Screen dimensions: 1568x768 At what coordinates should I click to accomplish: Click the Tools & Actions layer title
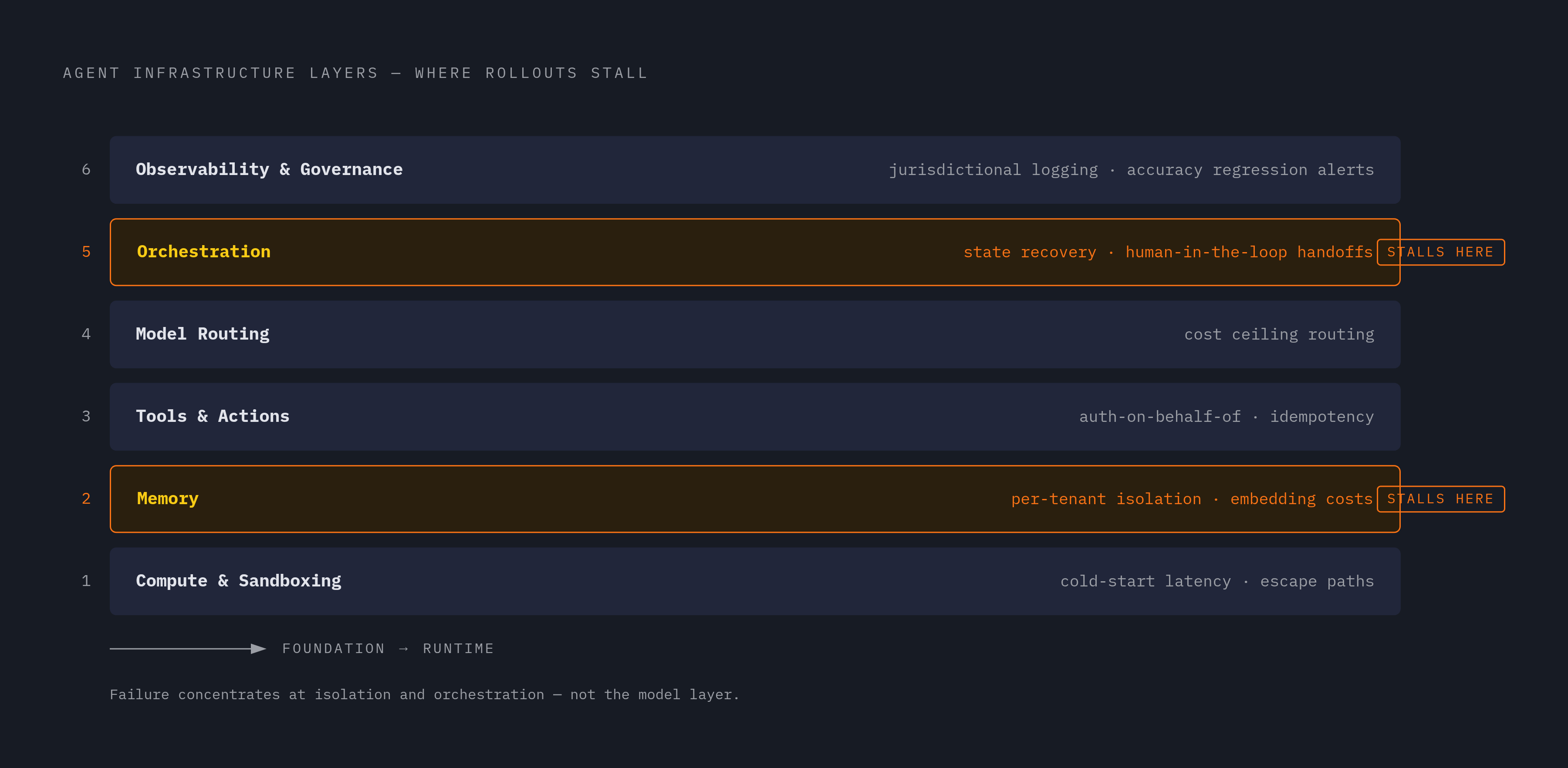click(213, 416)
